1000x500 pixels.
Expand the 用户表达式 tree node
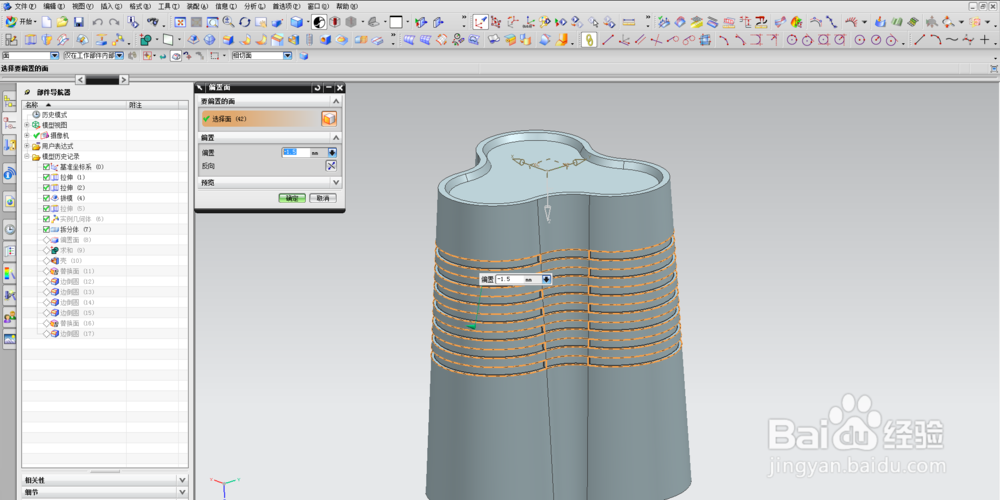pyautogui.click(x=27, y=145)
